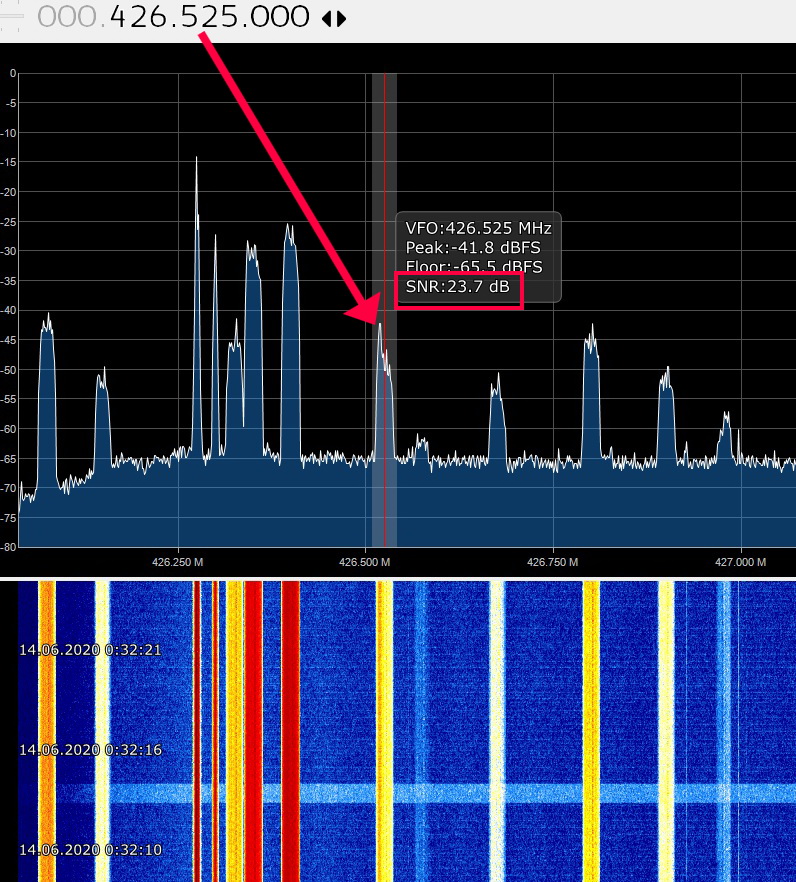
Task: Click the '-40' dB scale label
Action: click(8, 310)
